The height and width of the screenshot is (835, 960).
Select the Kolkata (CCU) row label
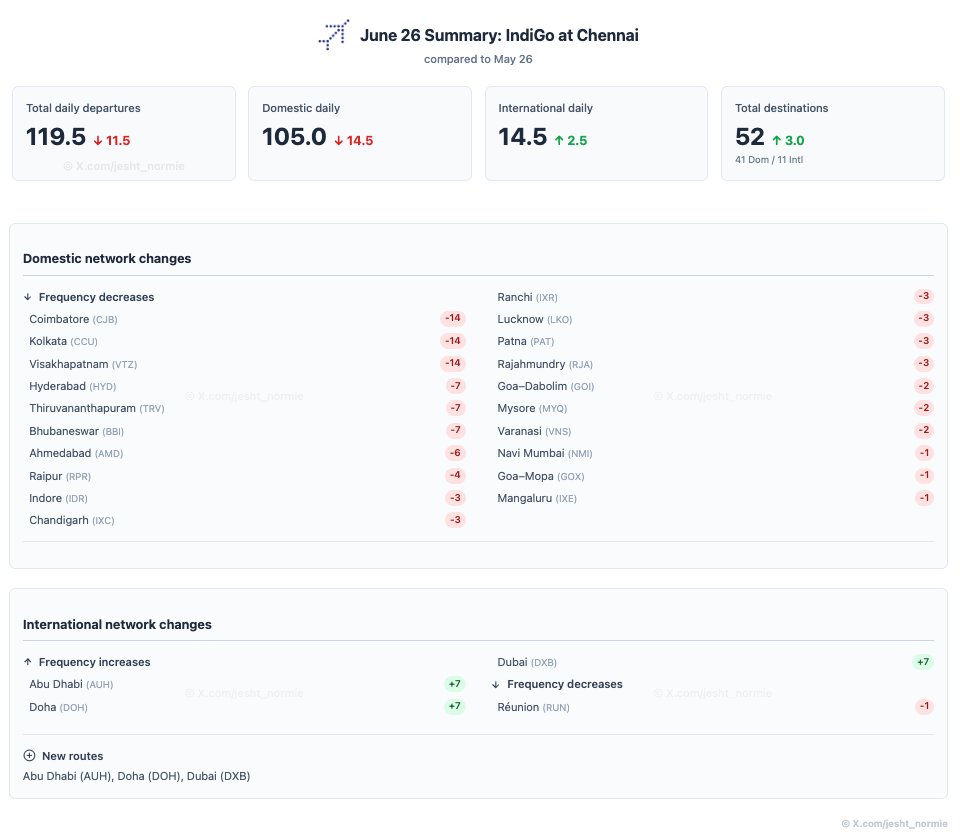(64, 341)
